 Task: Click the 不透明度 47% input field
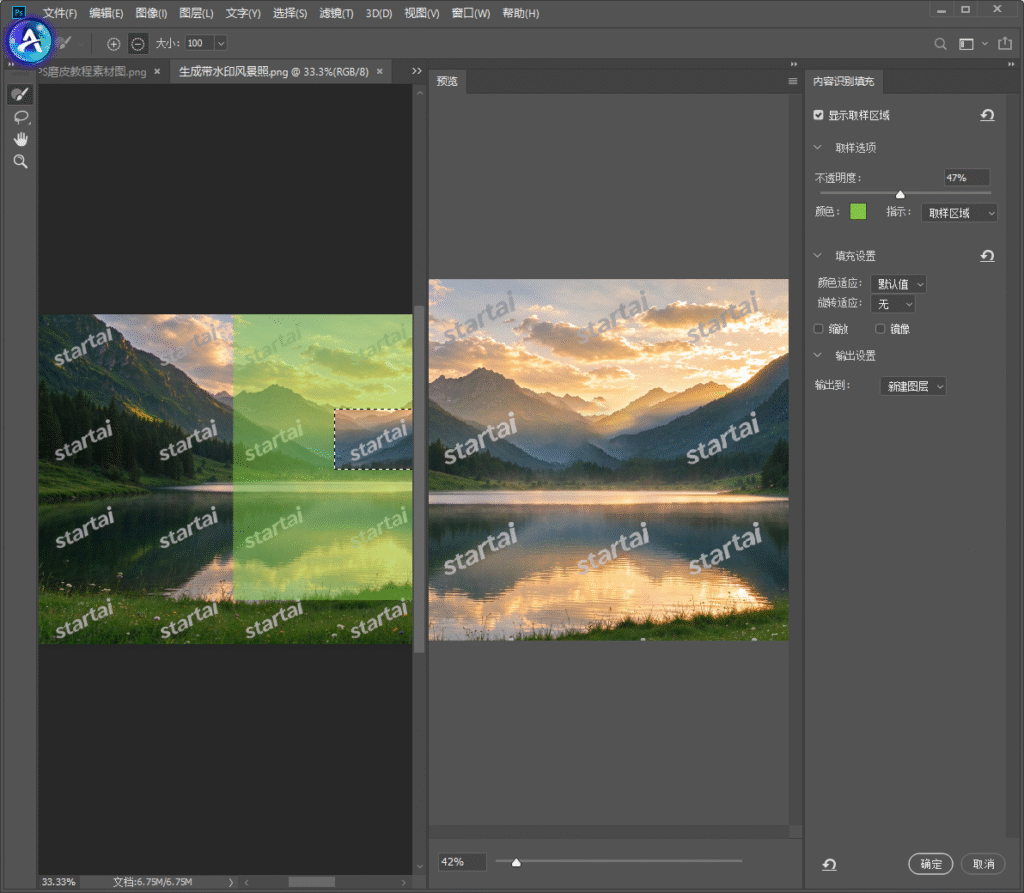(x=967, y=178)
